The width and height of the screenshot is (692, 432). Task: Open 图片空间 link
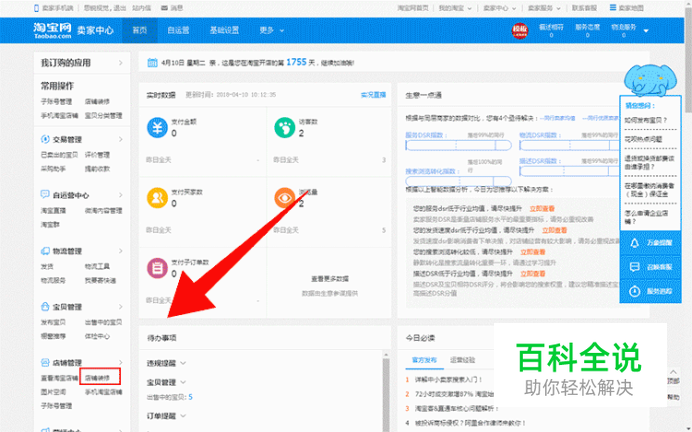(x=53, y=392)
